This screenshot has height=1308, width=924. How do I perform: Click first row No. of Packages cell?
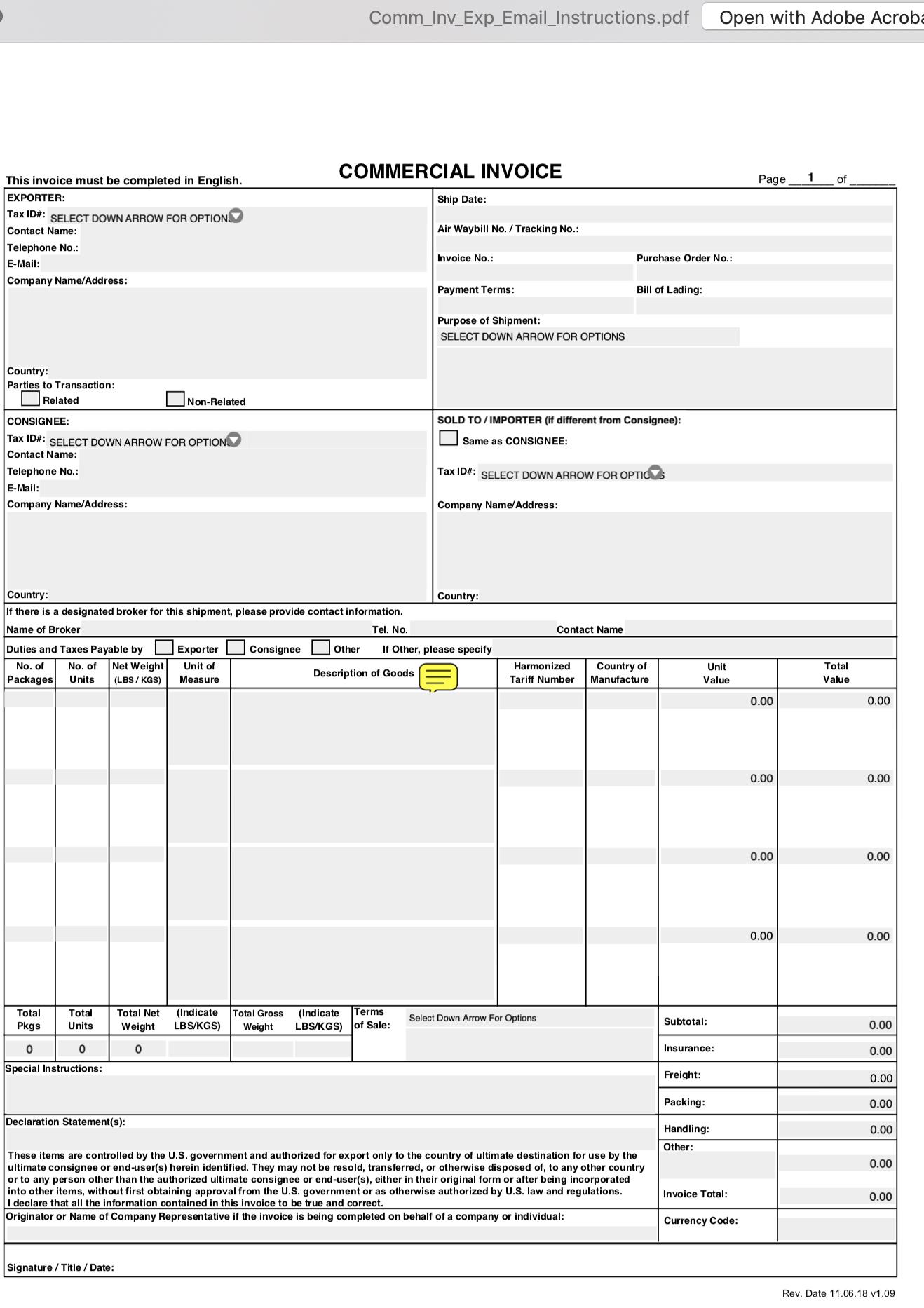[29, 699]
